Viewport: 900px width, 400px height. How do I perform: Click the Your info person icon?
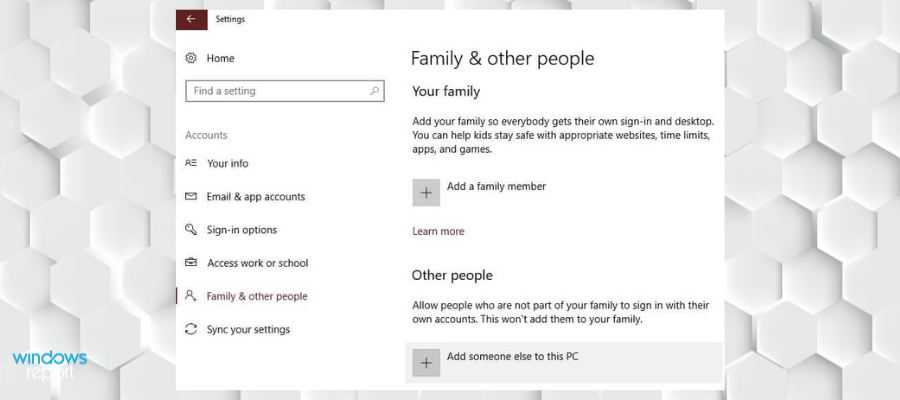[191, 163]
